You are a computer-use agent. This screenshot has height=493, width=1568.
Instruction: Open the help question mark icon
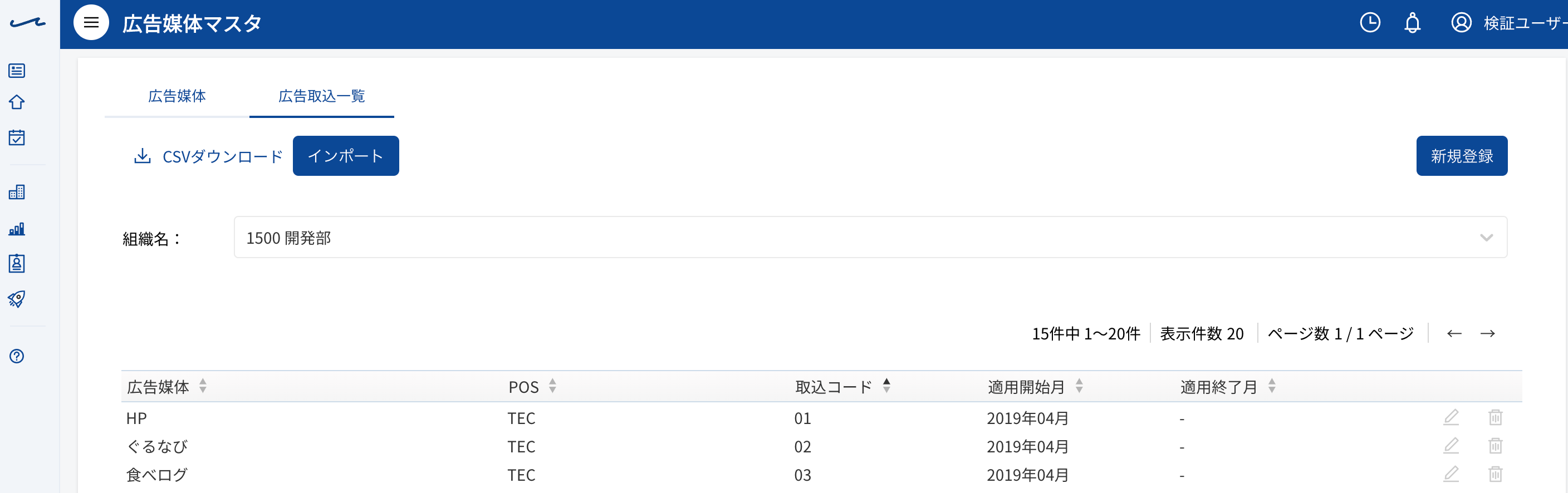click(x=17, y=356)
